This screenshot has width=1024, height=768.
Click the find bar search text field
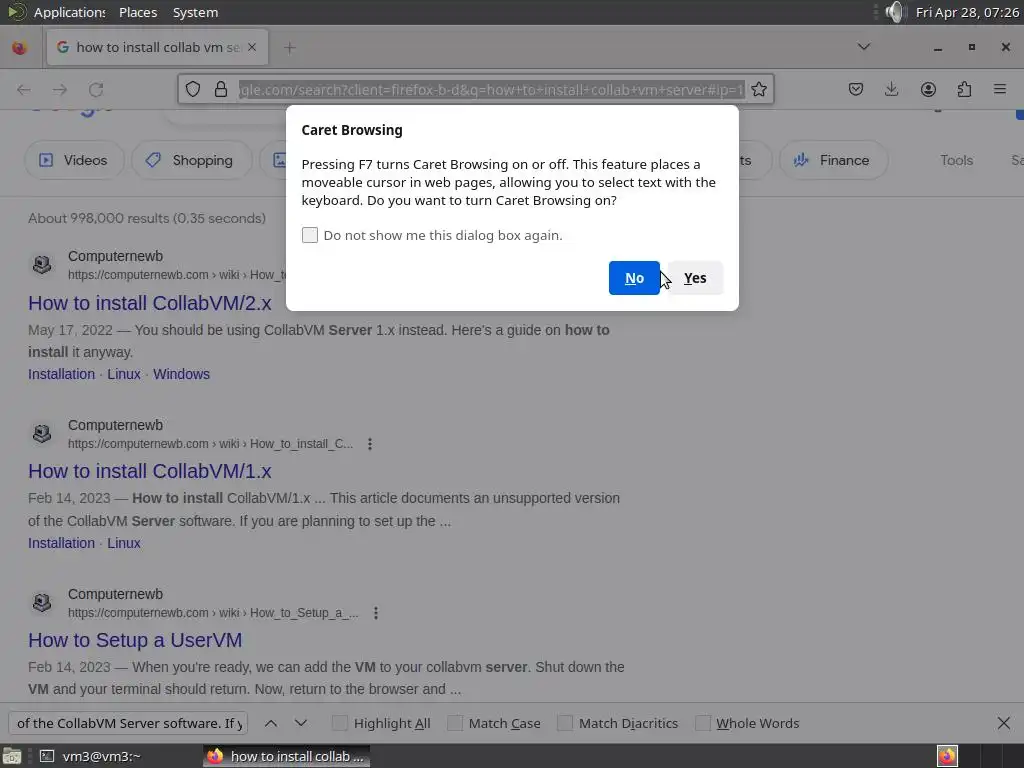(x=128, y=724)
